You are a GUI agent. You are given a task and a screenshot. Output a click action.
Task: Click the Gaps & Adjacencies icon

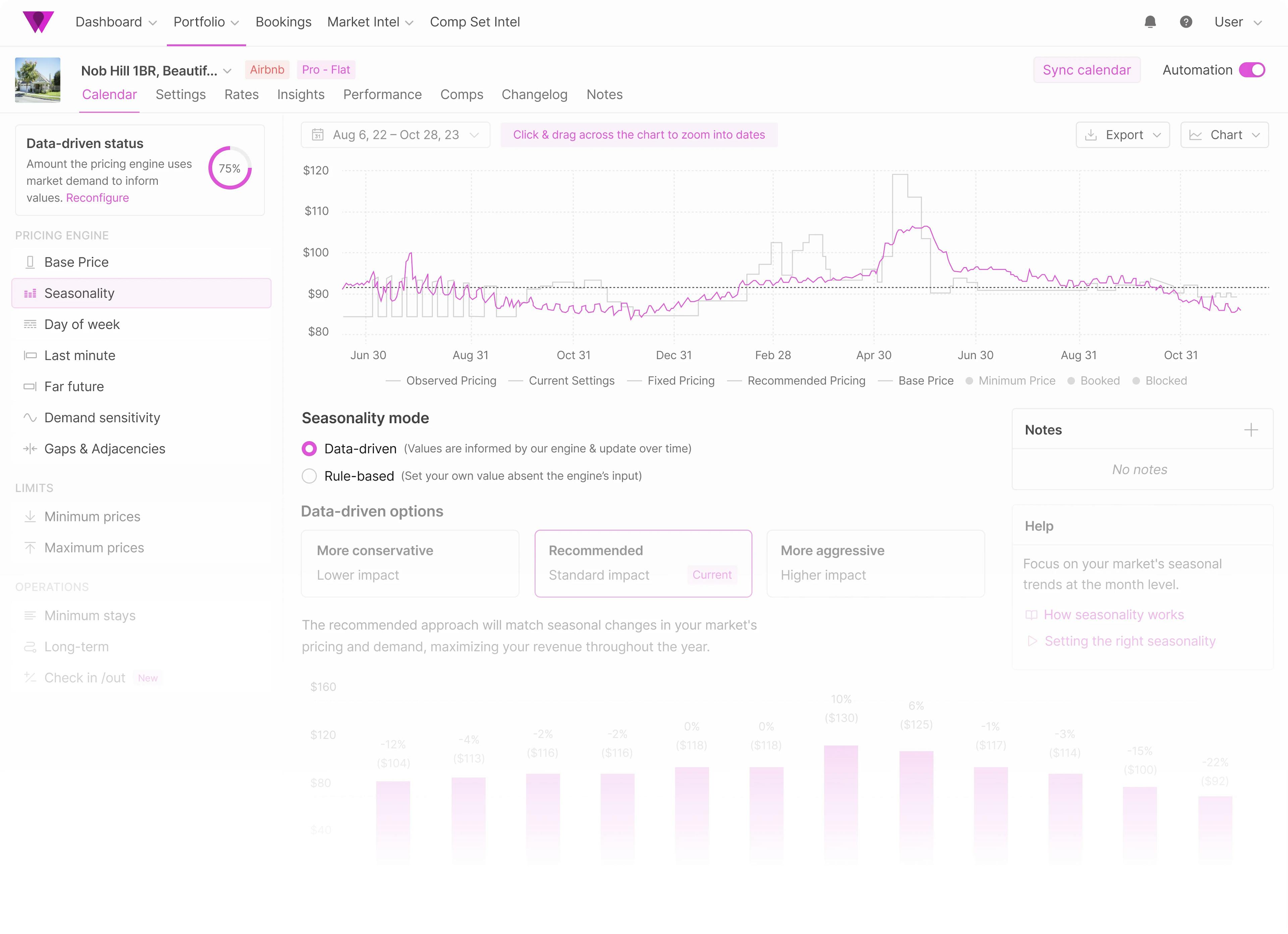pos(30,449)
